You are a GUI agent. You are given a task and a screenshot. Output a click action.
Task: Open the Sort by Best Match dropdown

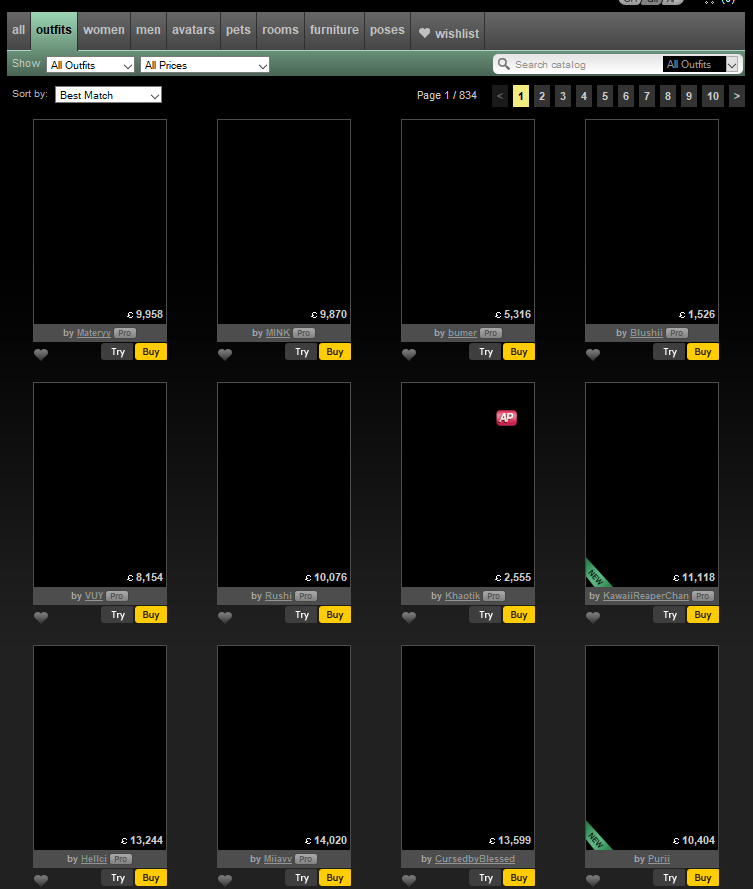108,95
